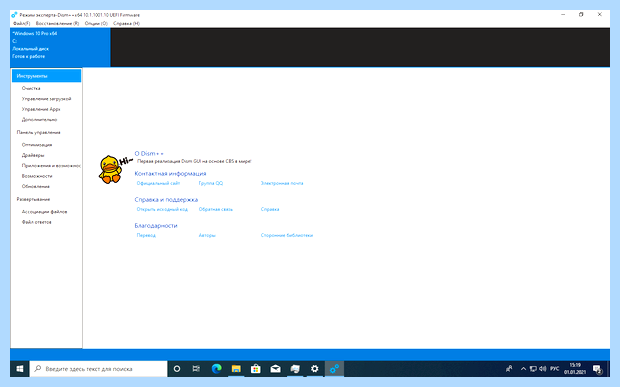This screenshot has width=620, height=387.
Task: Open the Справка link under support section
Action: coord(270,210)
